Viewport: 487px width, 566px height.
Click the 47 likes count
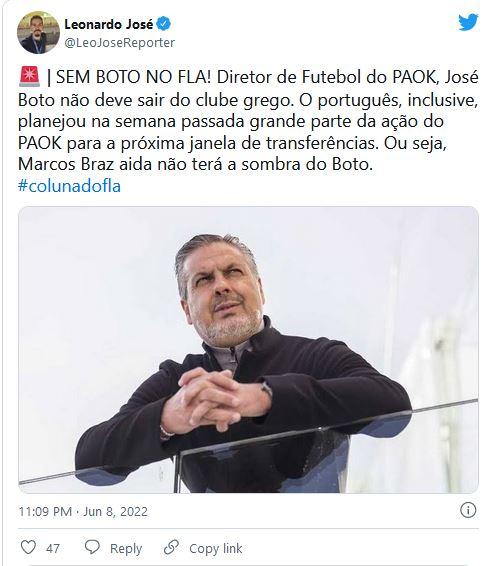pos(53,548)
